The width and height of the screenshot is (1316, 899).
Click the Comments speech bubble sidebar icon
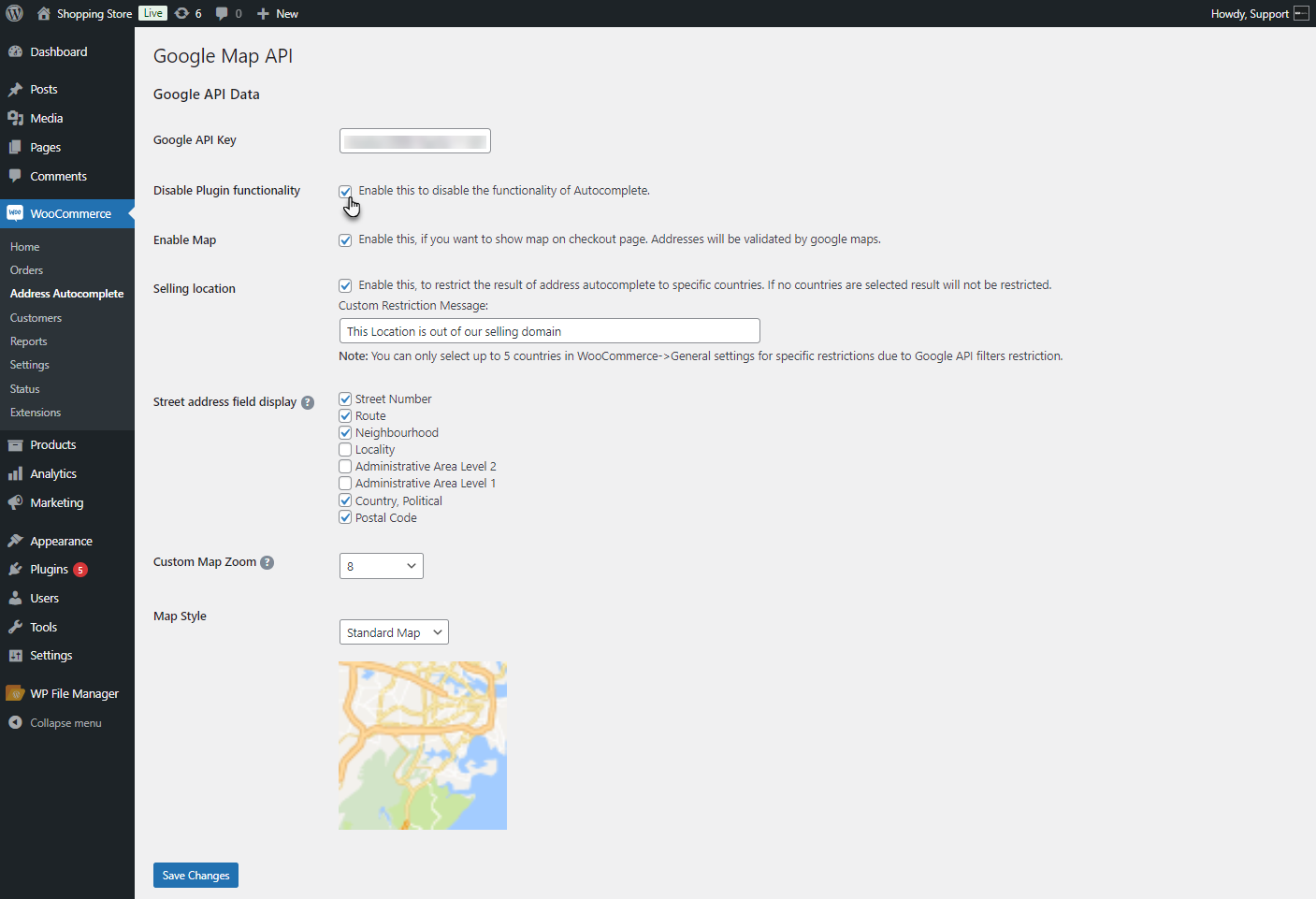(15, 176)
